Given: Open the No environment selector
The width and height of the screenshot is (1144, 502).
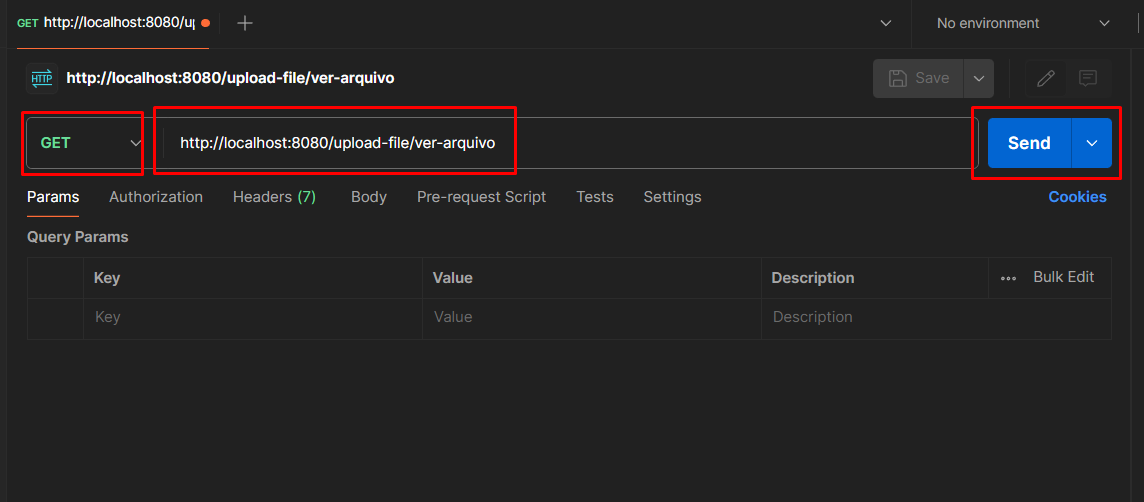Looking at the screenshot, I should point(1023,23).
